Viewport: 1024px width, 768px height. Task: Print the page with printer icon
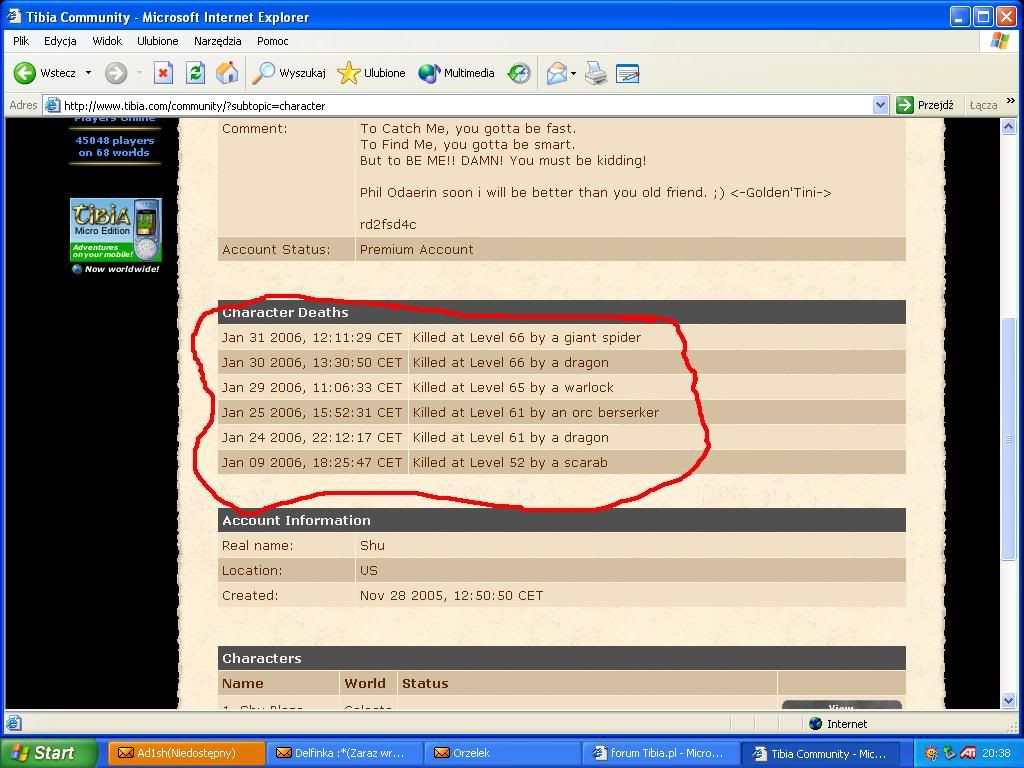click(596, 72)
